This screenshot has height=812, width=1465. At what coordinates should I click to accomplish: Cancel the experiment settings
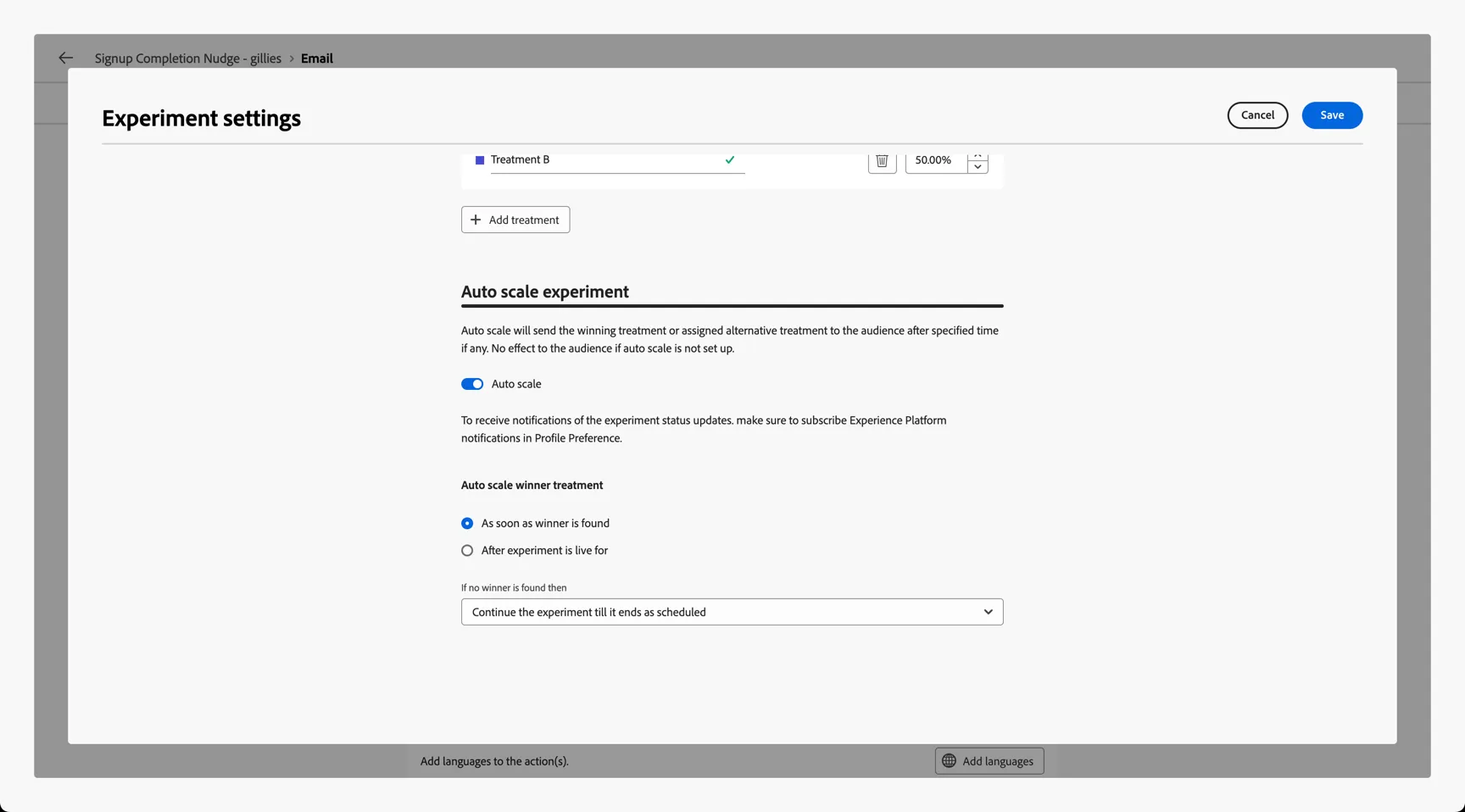tap(1257, 115)
